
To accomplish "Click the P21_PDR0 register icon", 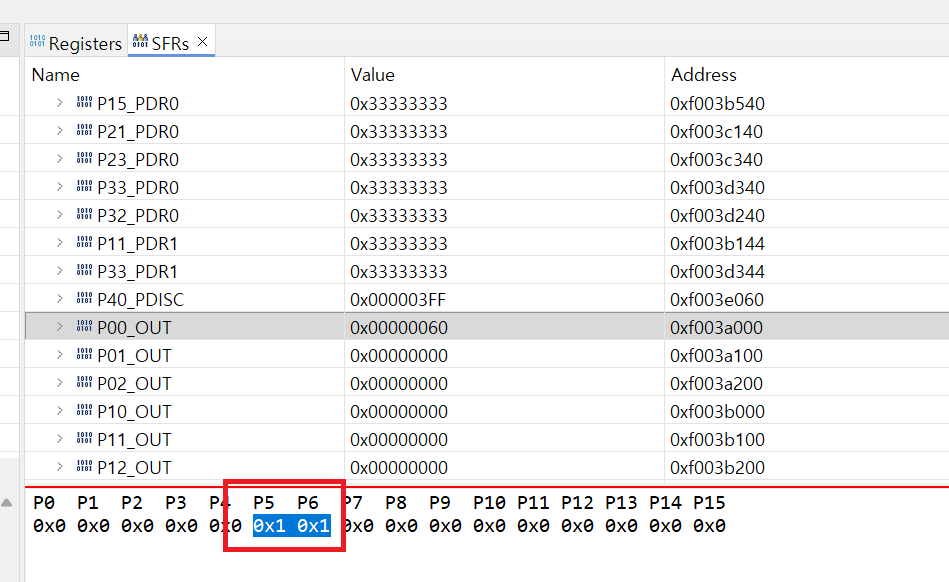I will [x=84, y=131].
